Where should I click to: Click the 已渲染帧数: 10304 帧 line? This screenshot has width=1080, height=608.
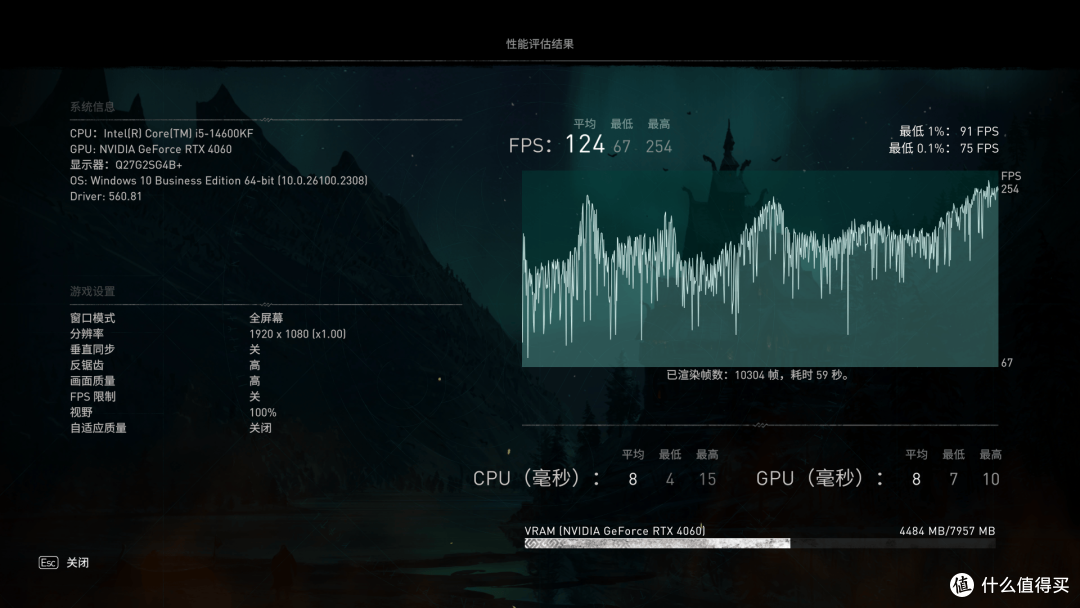click(x=758, y=375)
